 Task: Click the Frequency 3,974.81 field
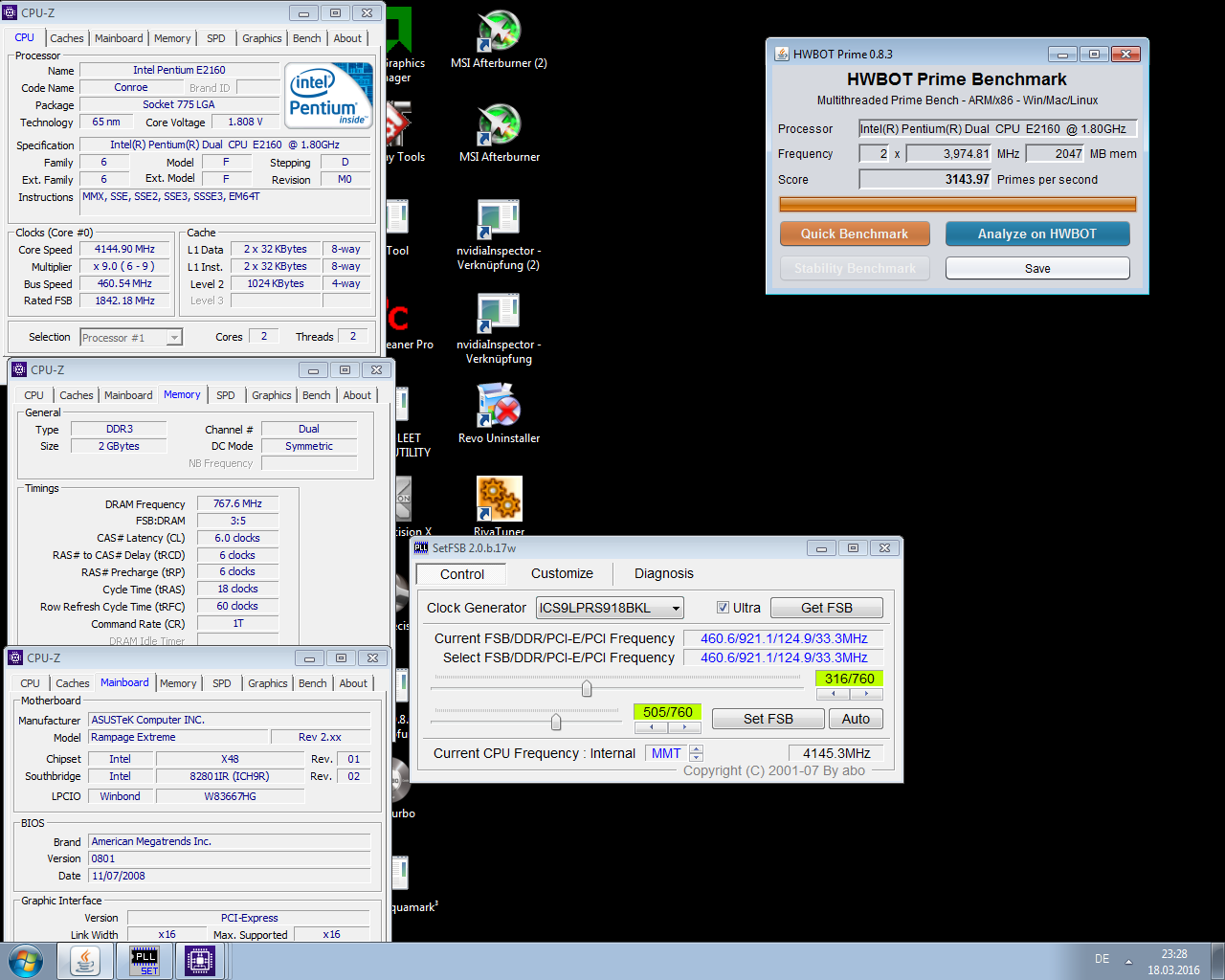(x=948, y=153)
